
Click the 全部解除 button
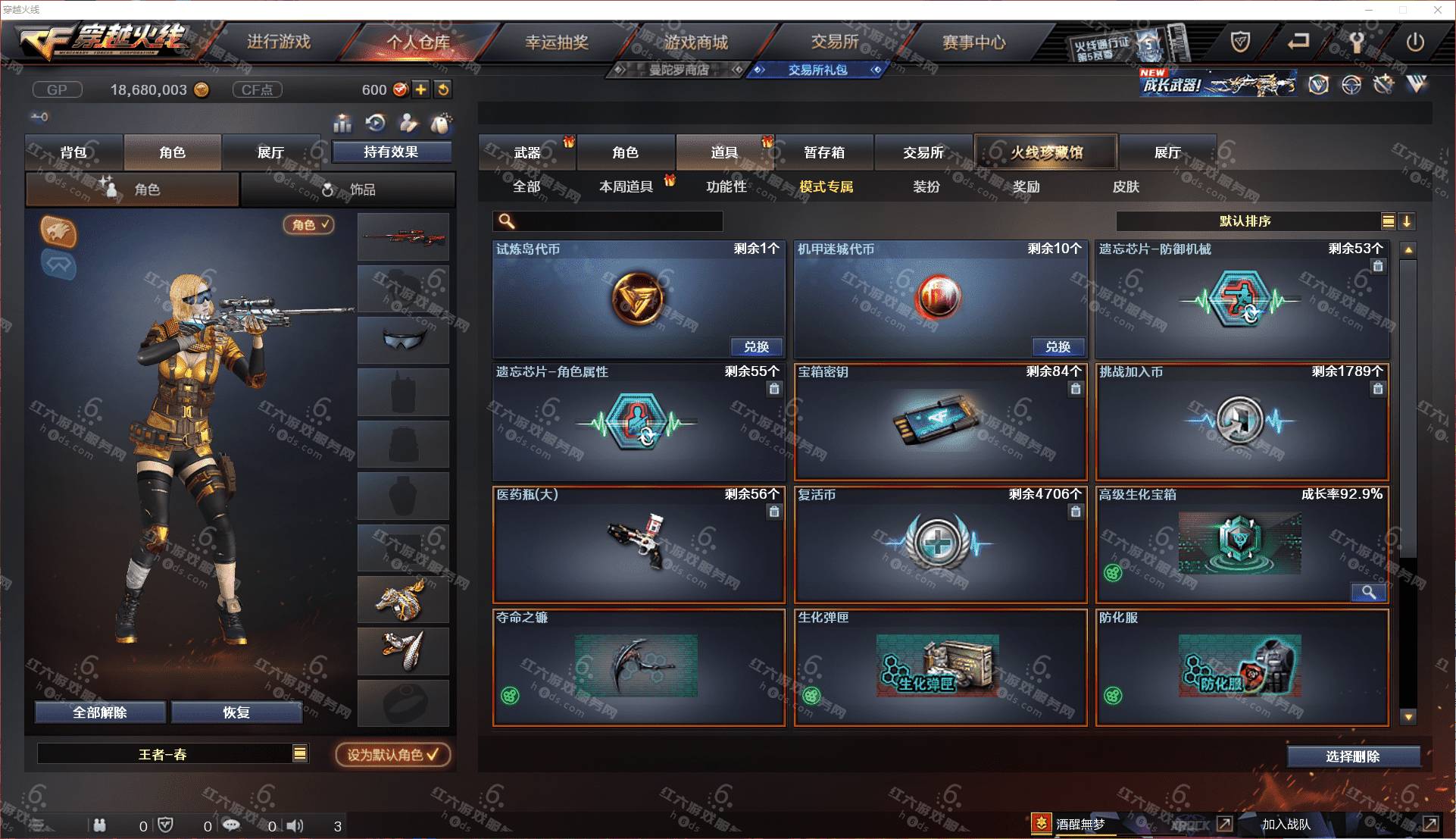point(100,712)
